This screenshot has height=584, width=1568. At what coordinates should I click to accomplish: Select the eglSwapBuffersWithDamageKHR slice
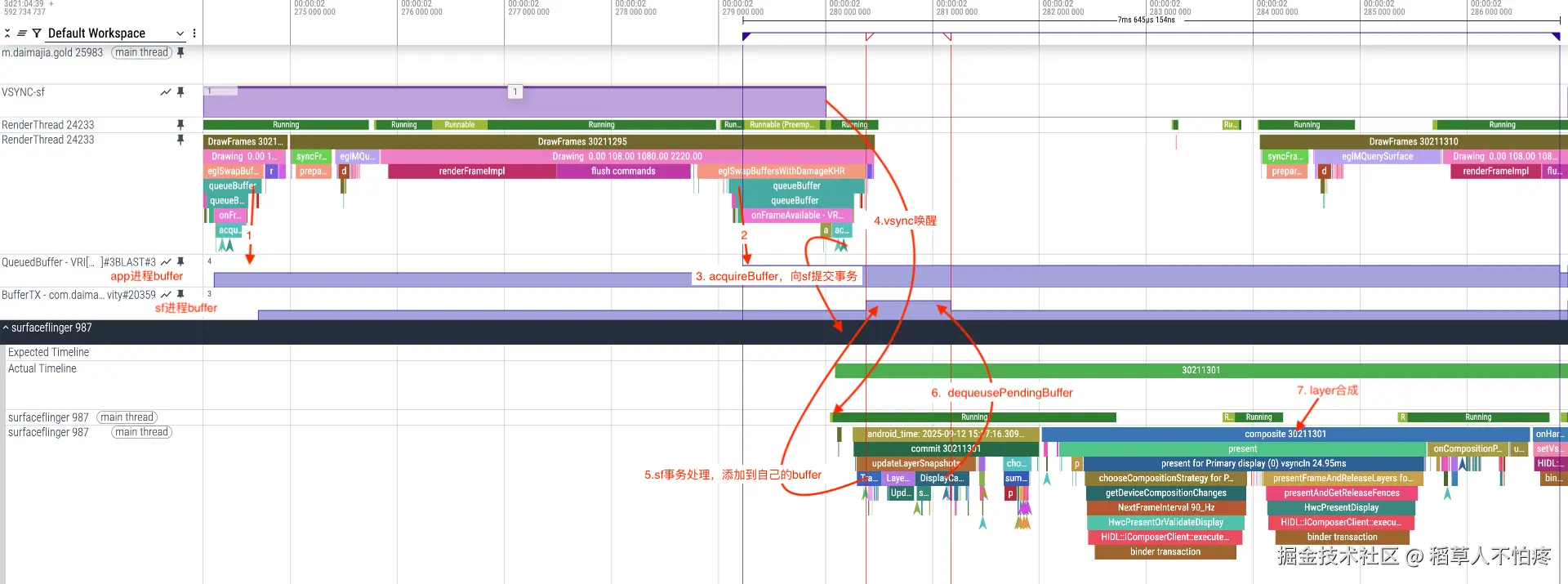(x=781, y=172)
